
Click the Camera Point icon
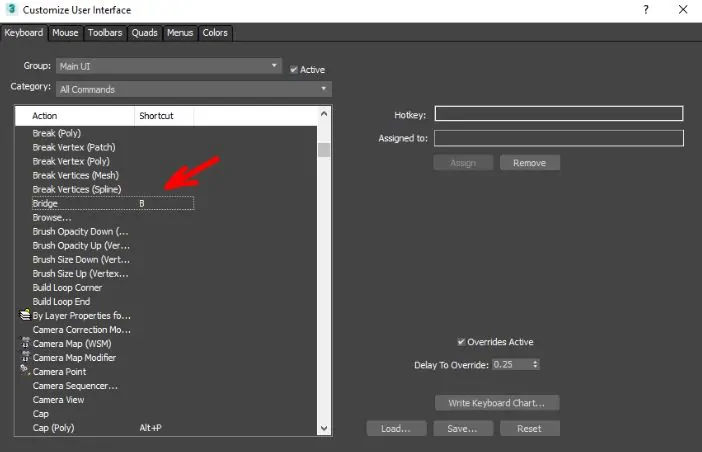pos(25,371)
